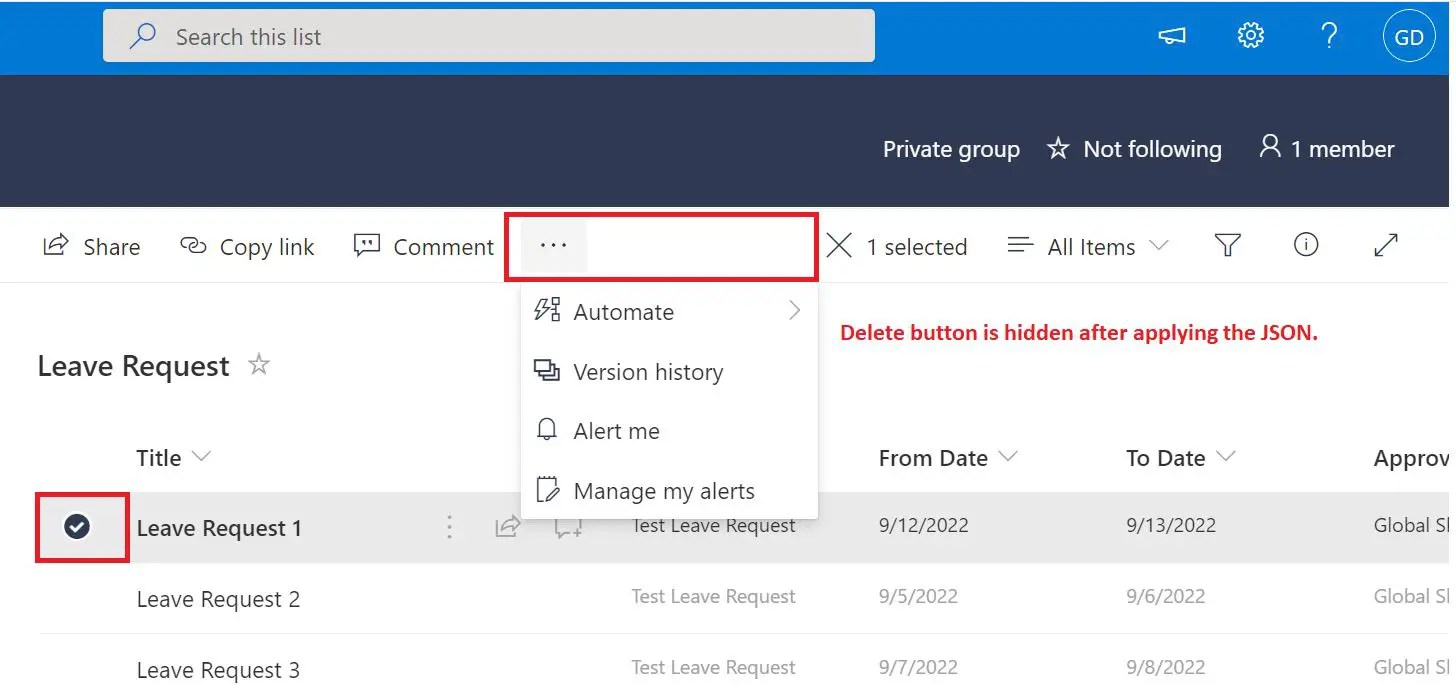The width and height of the screenshot is (1456, 685).
Task: Clear the 1 selected items with the X
Action: 839,245
